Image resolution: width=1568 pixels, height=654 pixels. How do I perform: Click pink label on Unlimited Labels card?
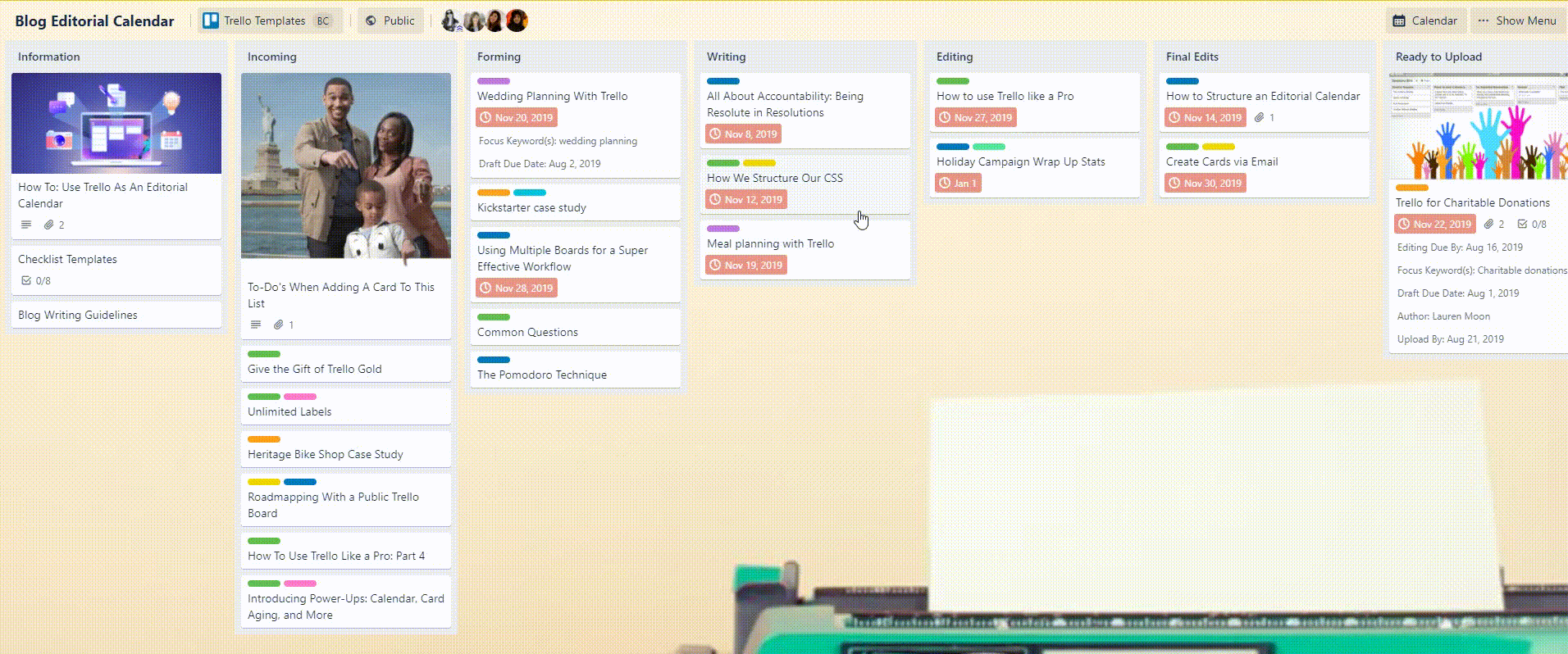point(300,397)
